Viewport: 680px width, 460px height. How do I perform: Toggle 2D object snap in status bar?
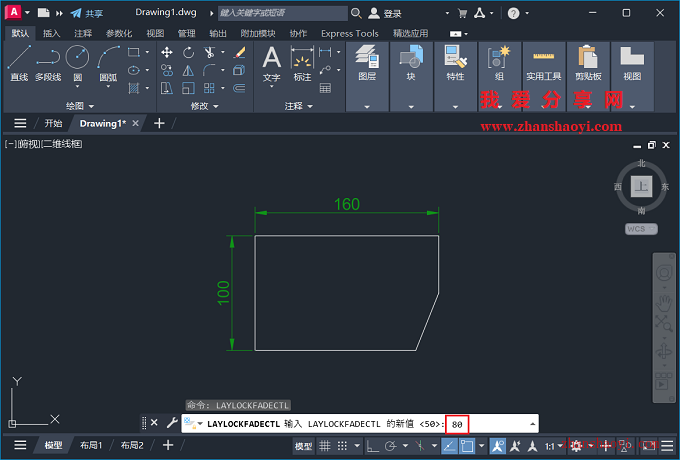pyautogui.click(x=467, y=446)
